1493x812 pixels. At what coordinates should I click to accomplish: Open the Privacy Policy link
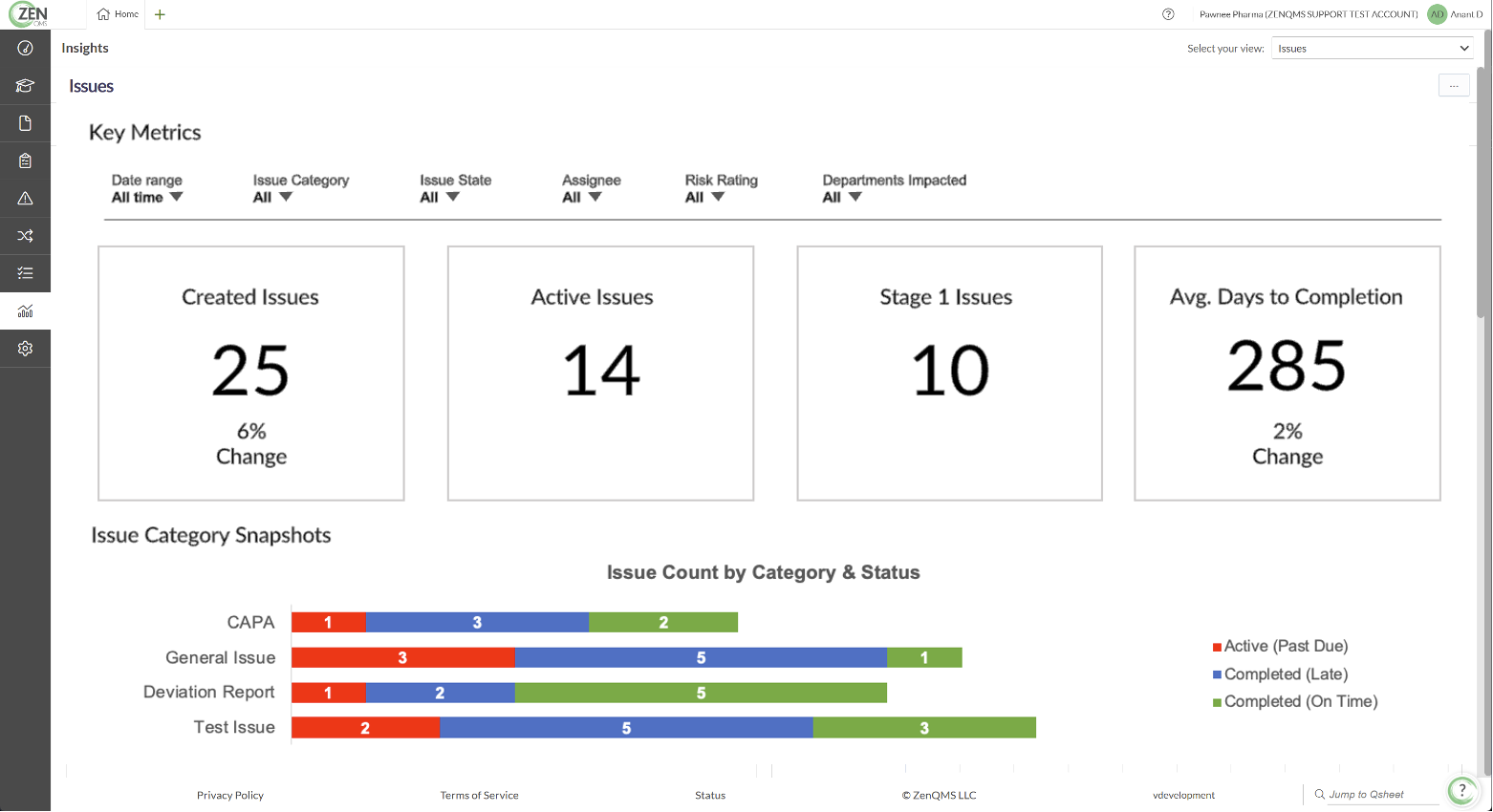(x=229, y=794)
